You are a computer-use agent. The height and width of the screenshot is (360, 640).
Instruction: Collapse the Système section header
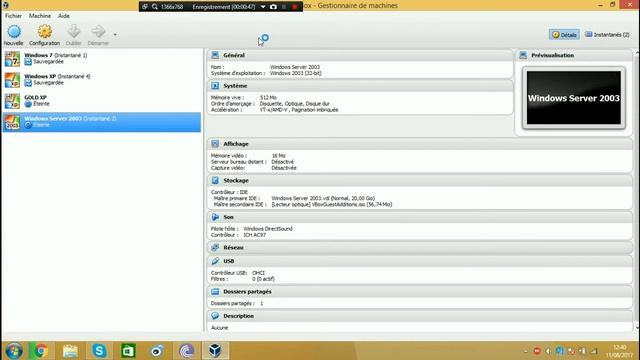[x=360, y=86]
